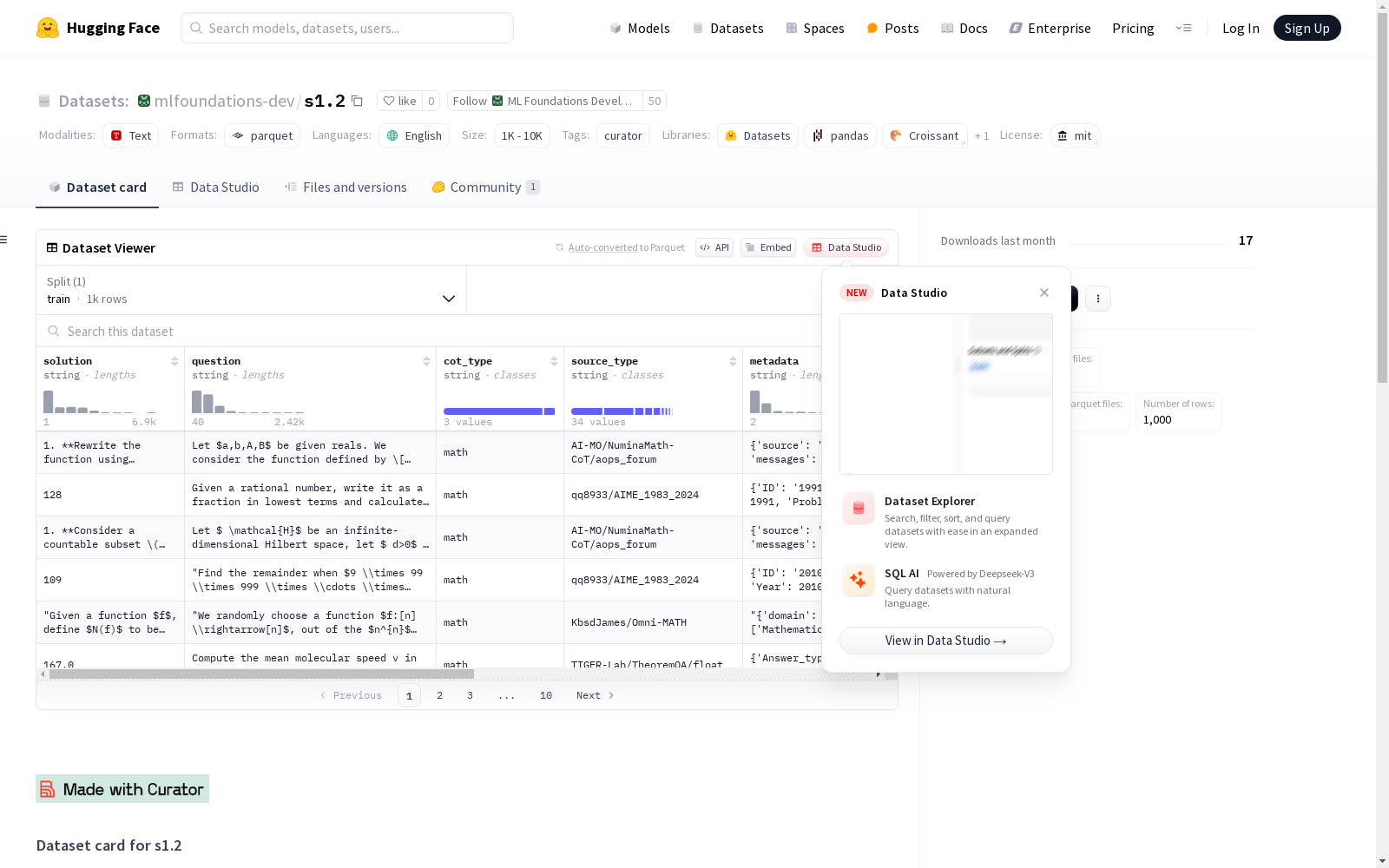Screen dimensions: 1389x868
Task: Click the search models, datasets, users field
Action: tap(347, 28)
